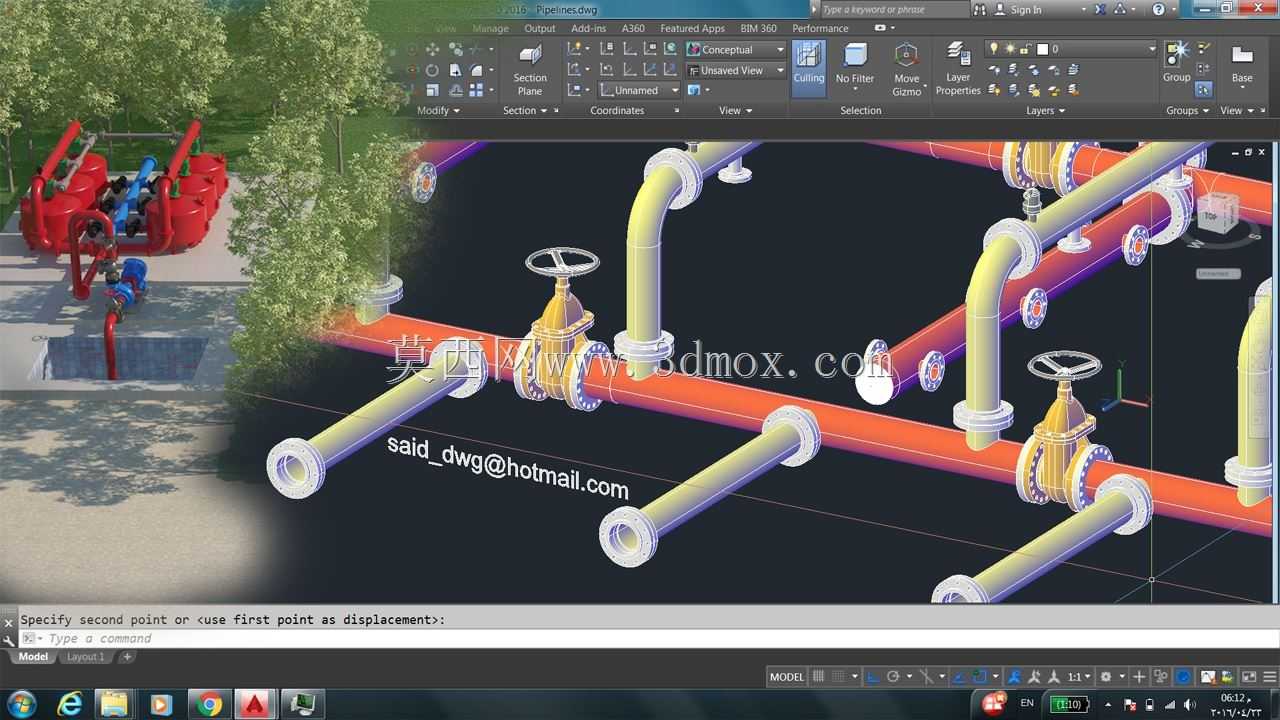This screenshot has height=720, width=1280.
Task: Click the Model layout tab
Action: (x=33, y=657)
